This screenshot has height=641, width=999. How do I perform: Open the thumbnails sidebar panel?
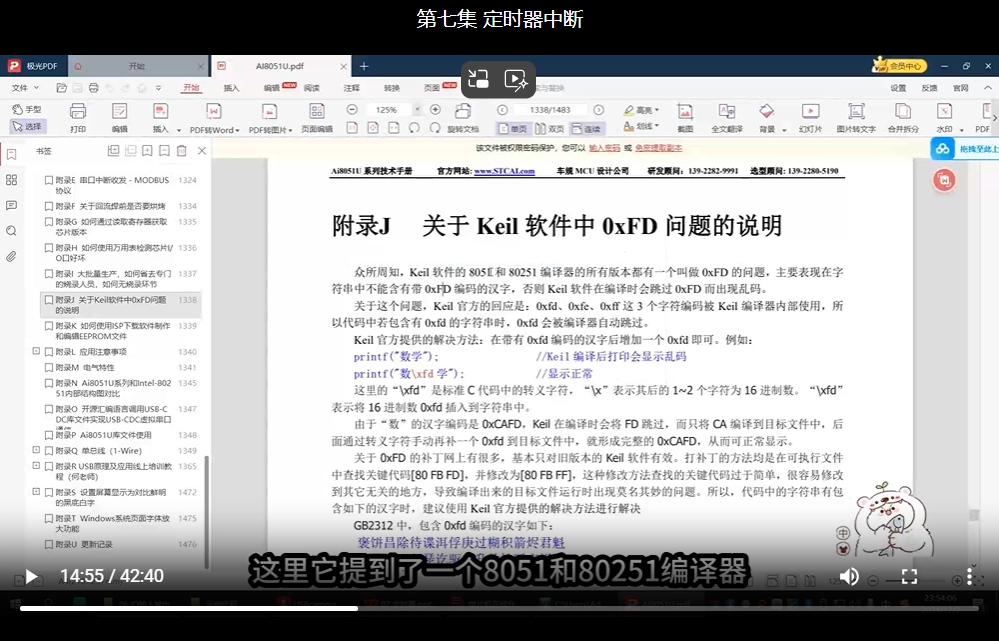pyautogui.click(x=11, y=180)
